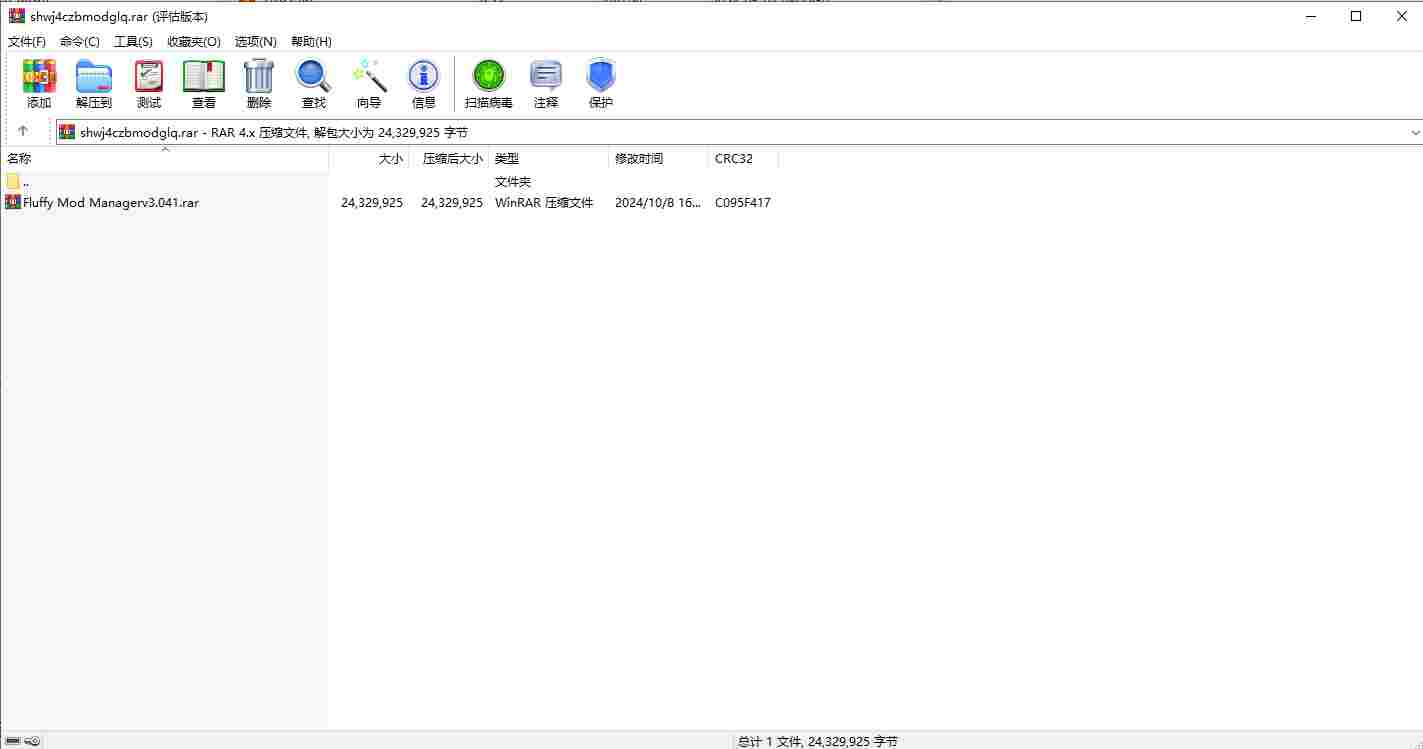Open the 帮助(H) menu

[311, 41]
